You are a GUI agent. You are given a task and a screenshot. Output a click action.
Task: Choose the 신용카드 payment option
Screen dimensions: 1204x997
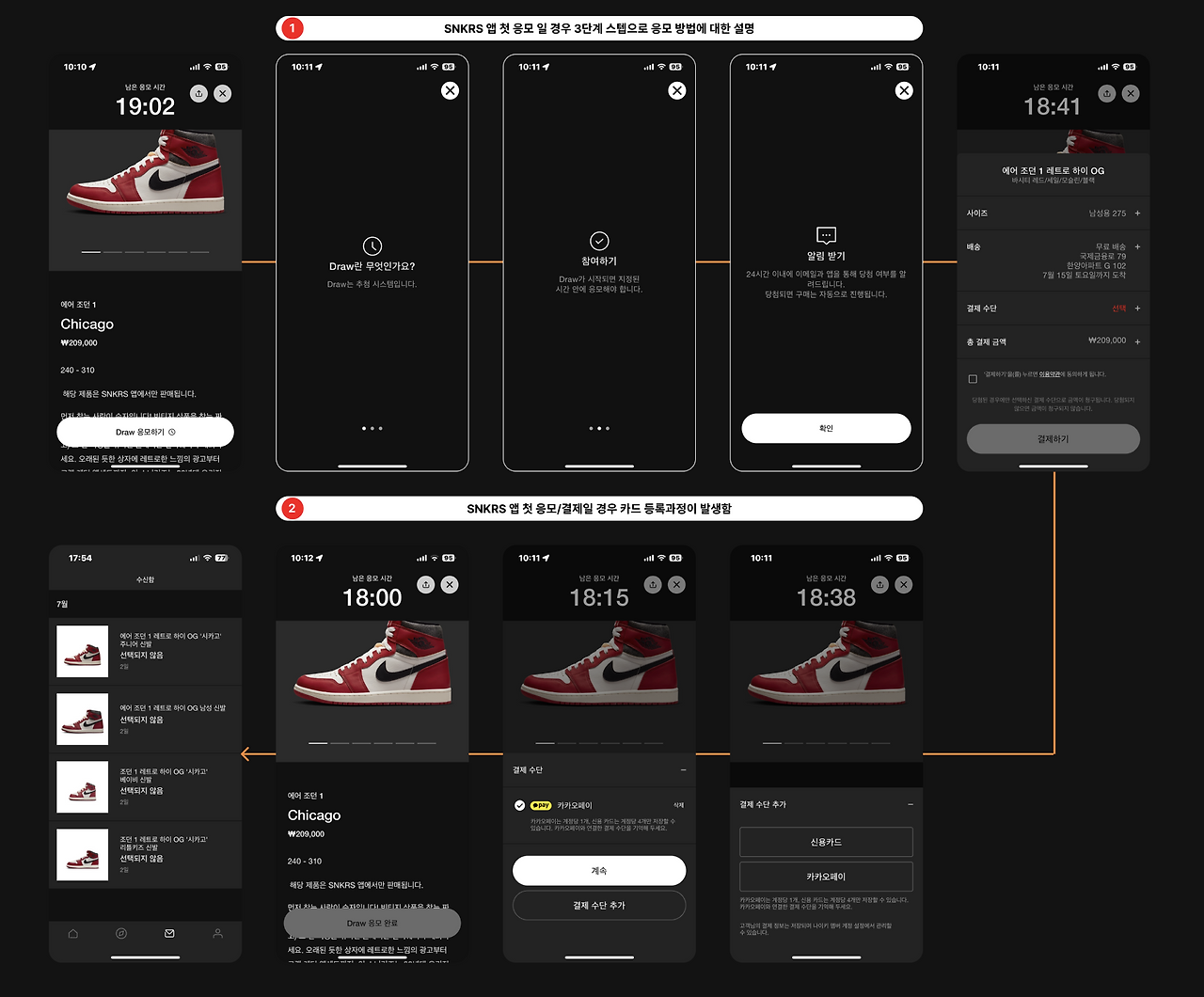click(826, 842)
